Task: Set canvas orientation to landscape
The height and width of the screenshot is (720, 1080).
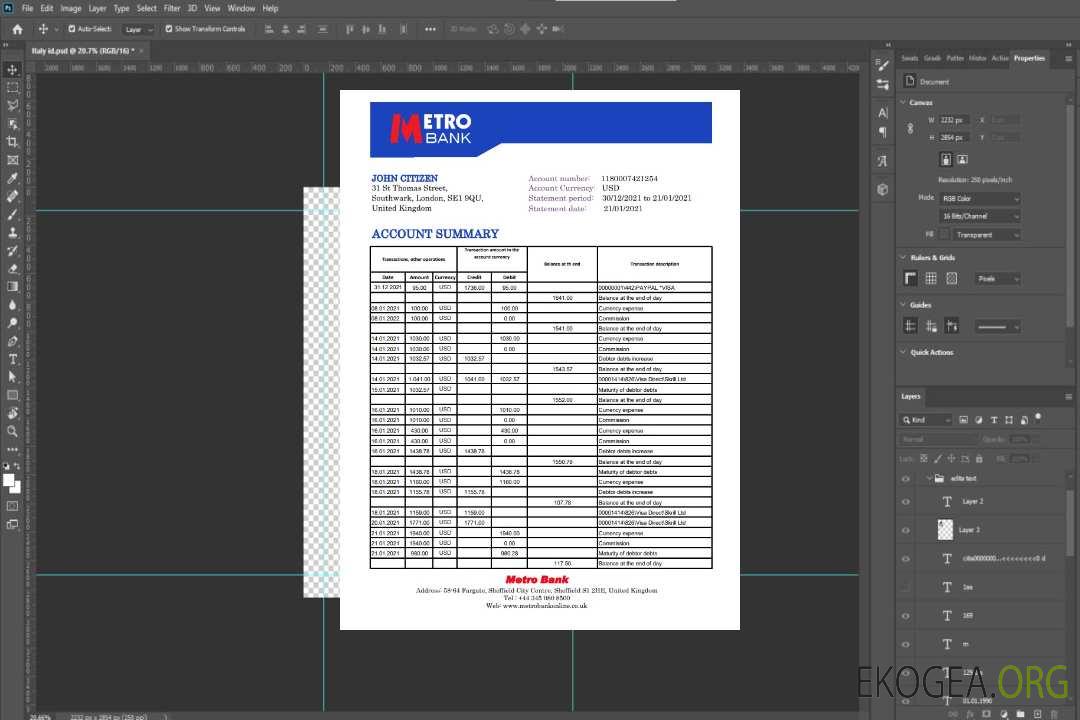Action: tap(963, 159)
